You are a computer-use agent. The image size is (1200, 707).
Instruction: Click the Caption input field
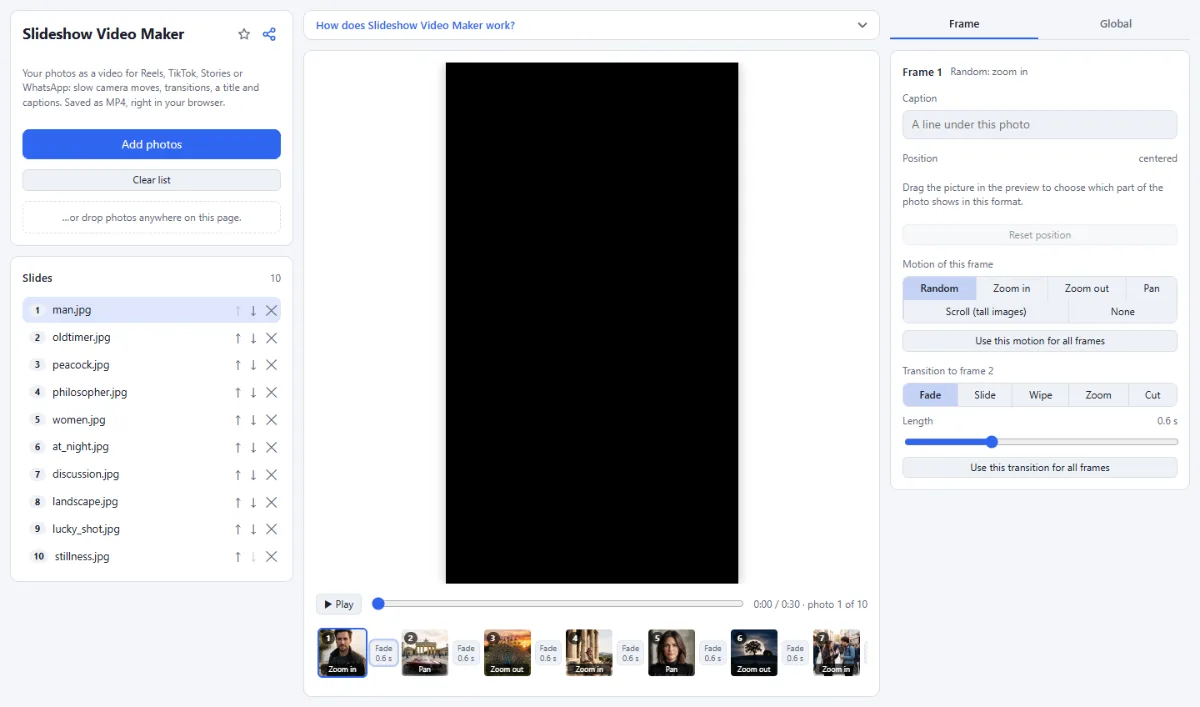[1040, 125]
